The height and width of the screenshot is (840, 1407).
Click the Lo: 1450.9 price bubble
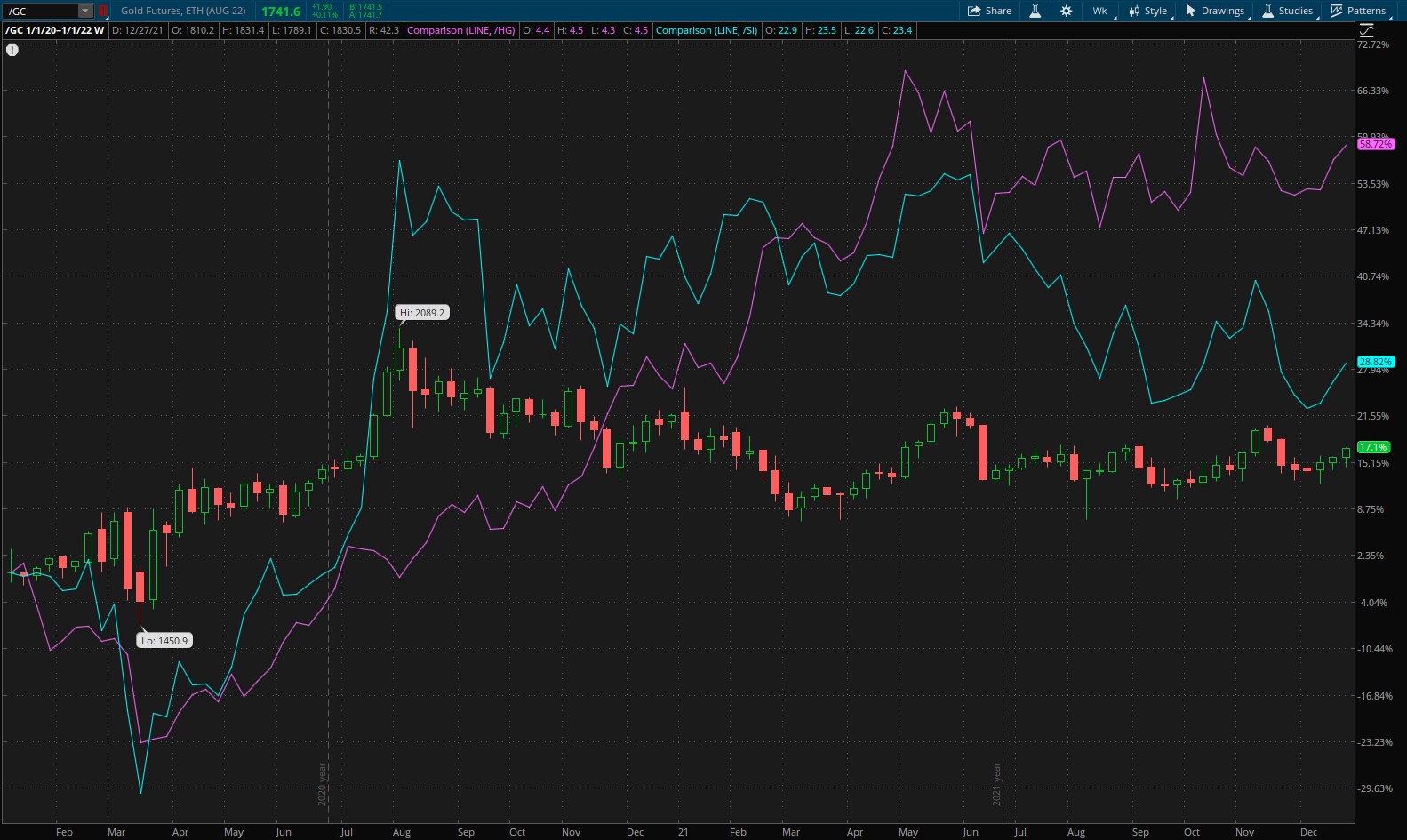click(x=164, y=641)
